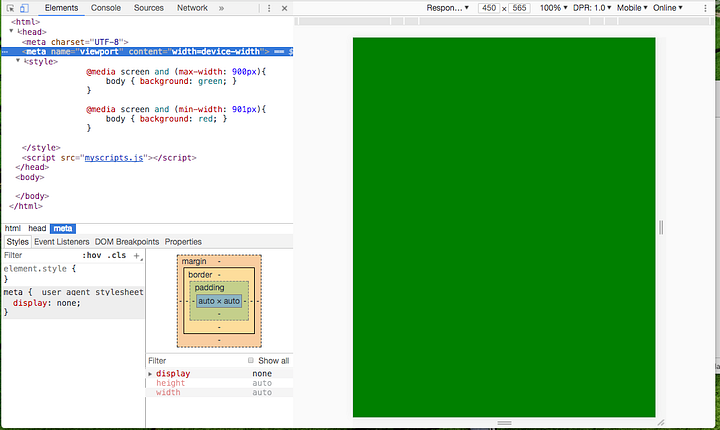This screenshot has width=720, height=430.
Task: Open the DOM Breakpoints sub-tab
Action: [x=127, y=242]
